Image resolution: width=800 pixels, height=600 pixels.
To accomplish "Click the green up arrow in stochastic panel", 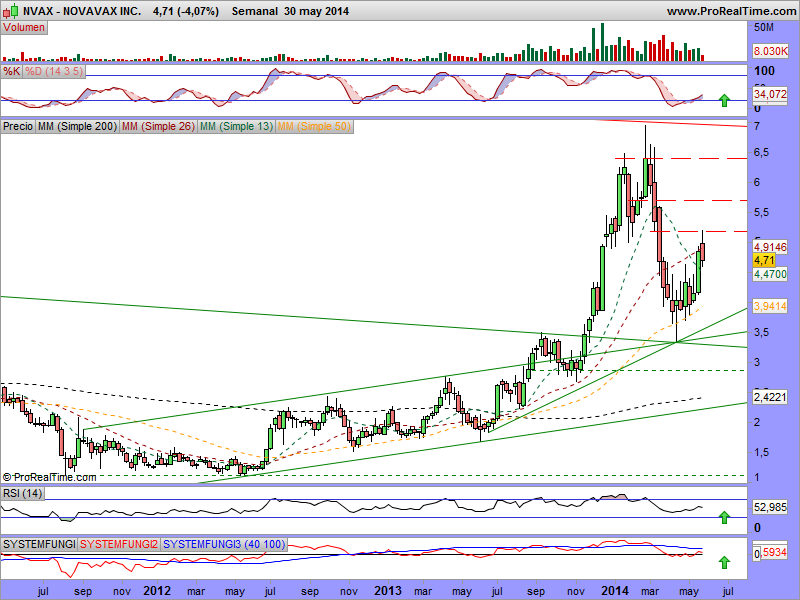I will (724, 101).
